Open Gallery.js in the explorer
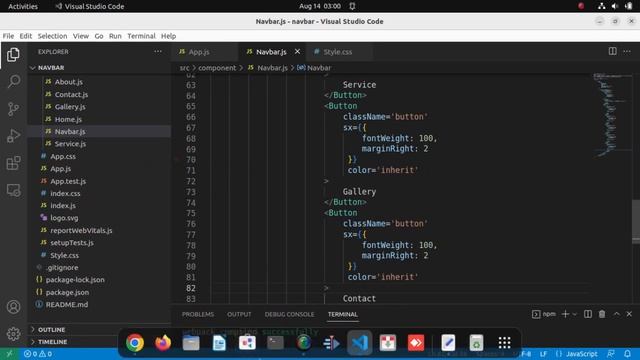640x360 pixels. pos(70,107)
